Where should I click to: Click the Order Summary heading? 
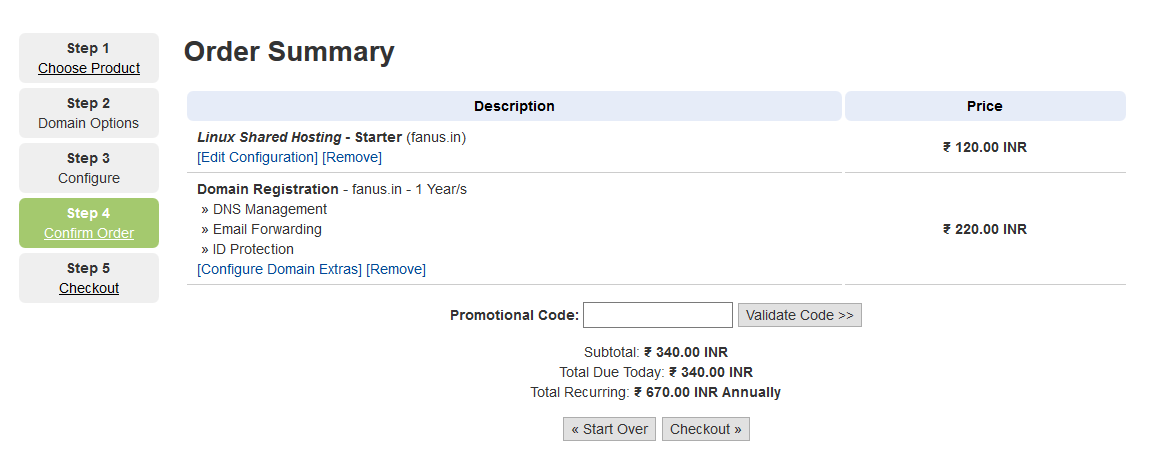tap(289, 51)
